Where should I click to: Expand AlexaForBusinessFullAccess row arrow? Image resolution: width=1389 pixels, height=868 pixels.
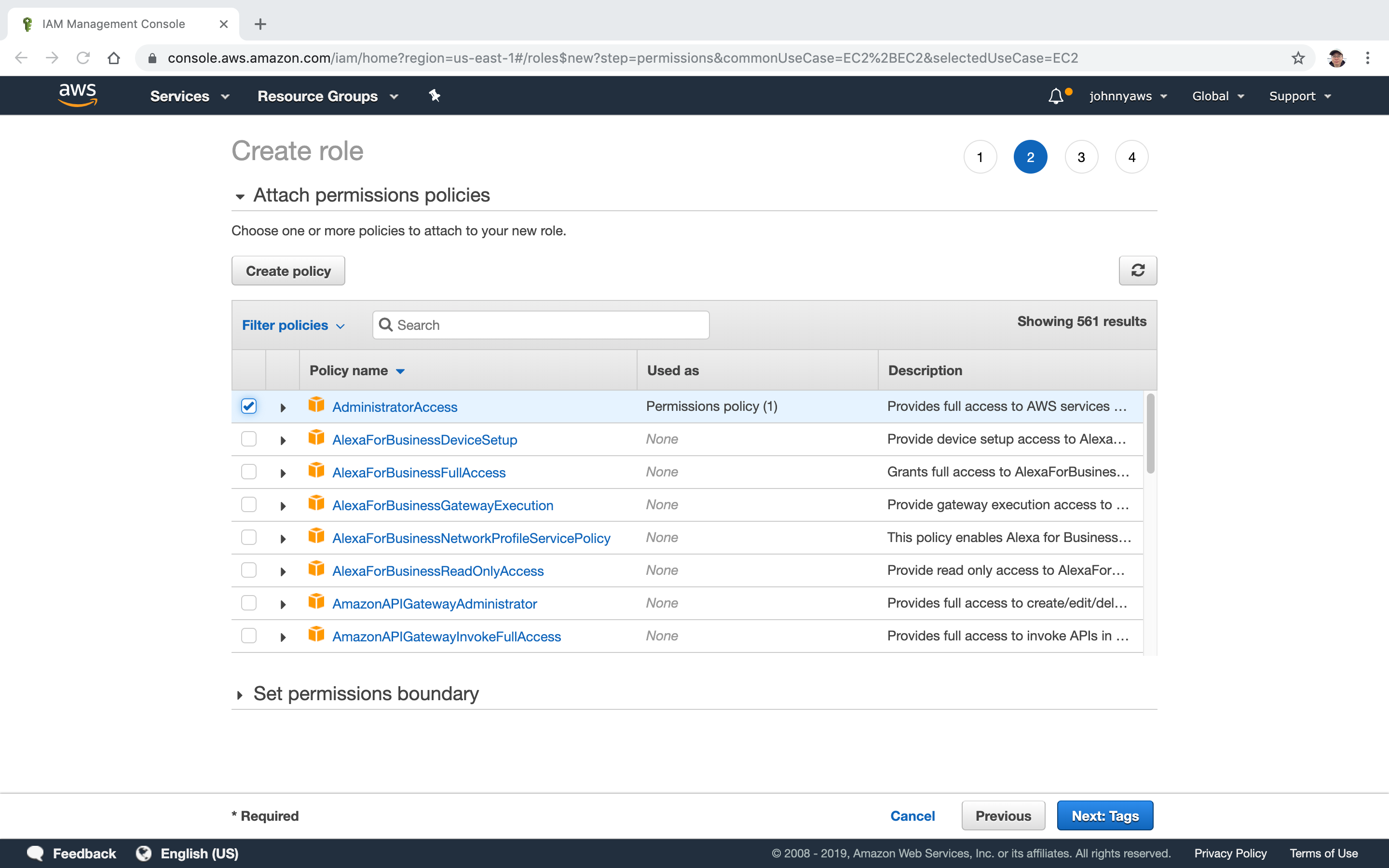283,473
